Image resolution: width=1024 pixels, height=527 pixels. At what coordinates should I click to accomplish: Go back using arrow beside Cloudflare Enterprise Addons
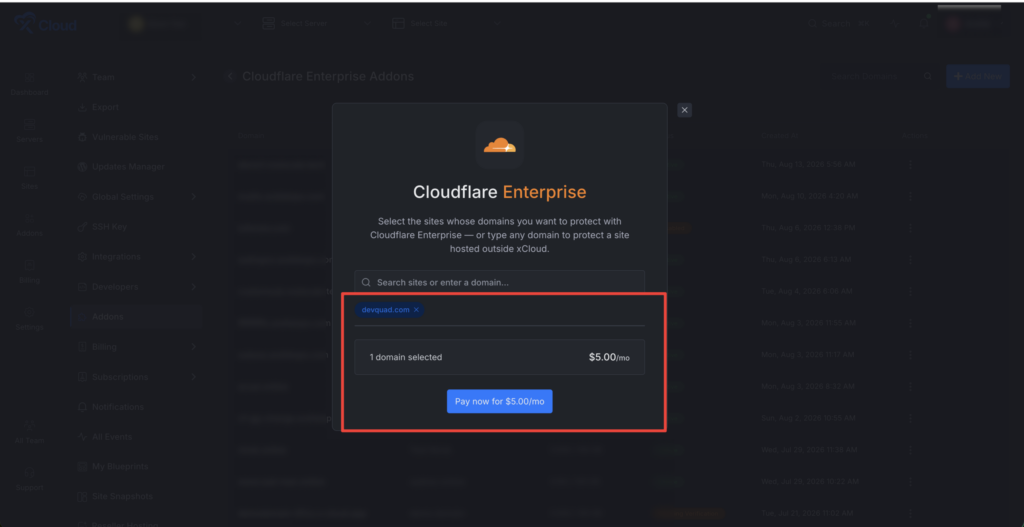(x=230, y=76)
